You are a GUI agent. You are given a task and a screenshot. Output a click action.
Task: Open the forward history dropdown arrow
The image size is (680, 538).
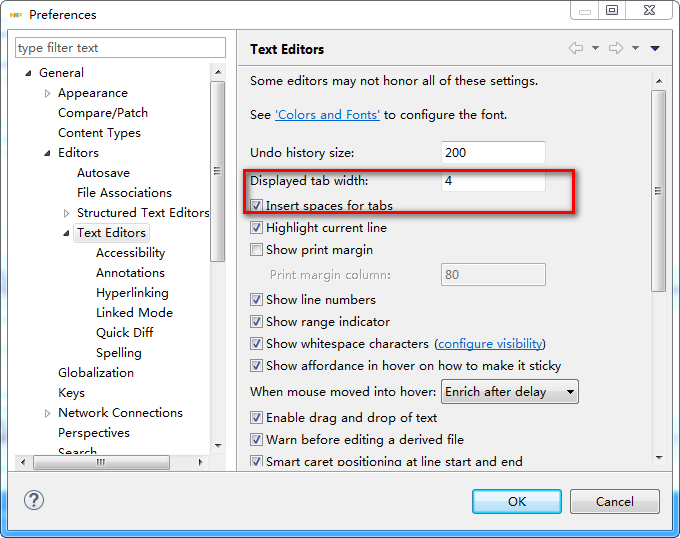[x=635, y=48]
